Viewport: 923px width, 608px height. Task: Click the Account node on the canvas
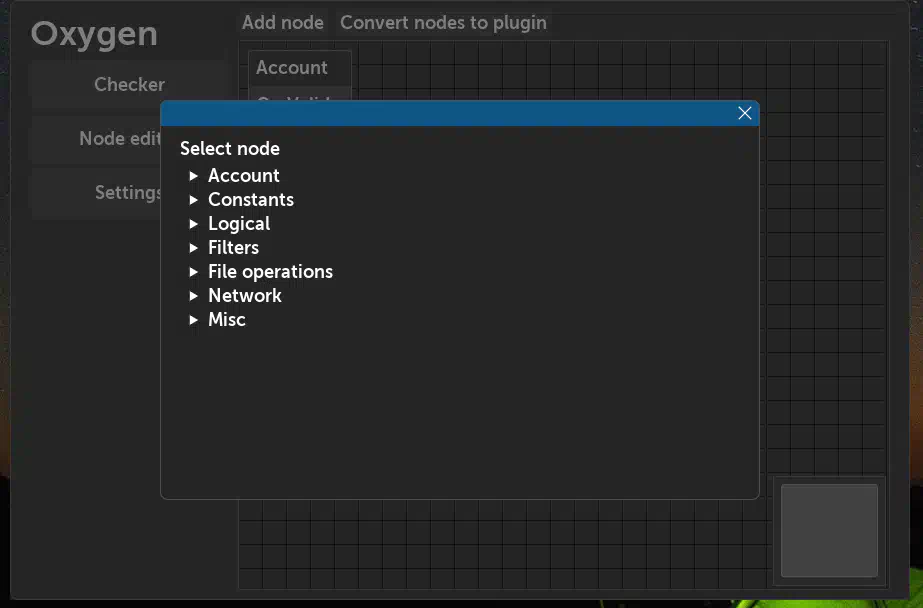[292, 68]
